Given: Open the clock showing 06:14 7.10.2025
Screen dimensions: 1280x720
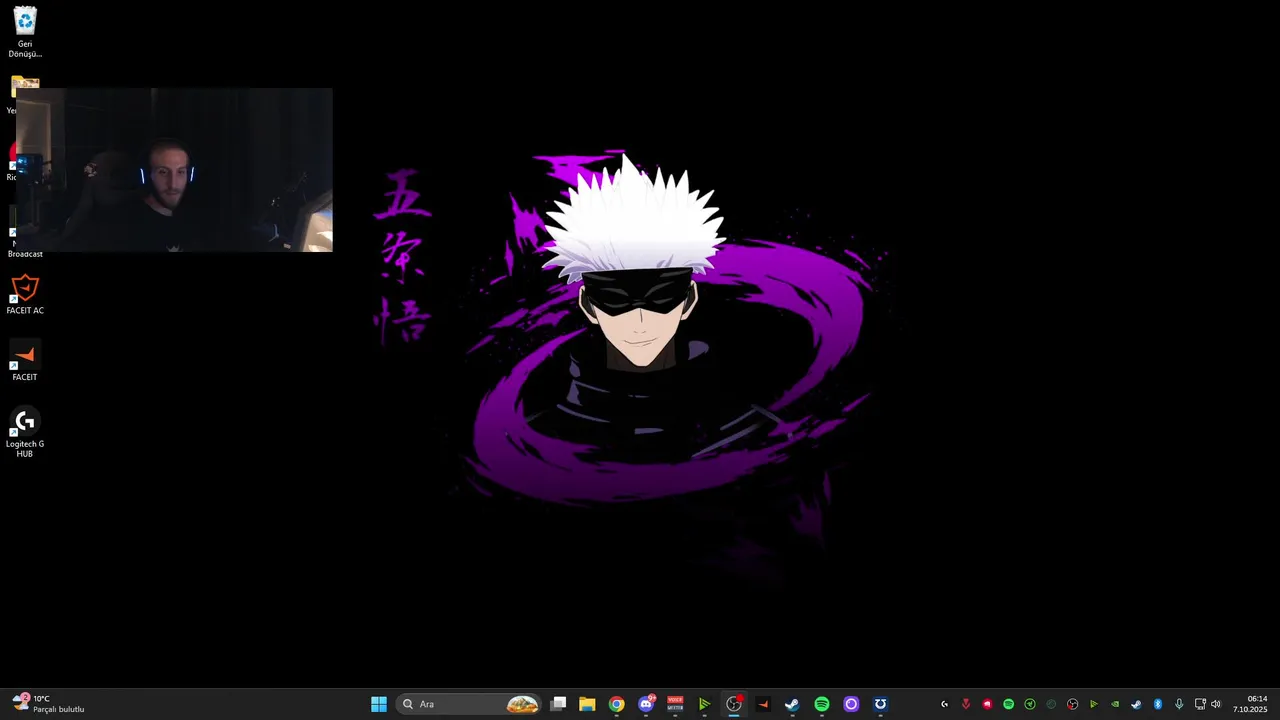Looking at the screenshot, I should coord(1250,704).
